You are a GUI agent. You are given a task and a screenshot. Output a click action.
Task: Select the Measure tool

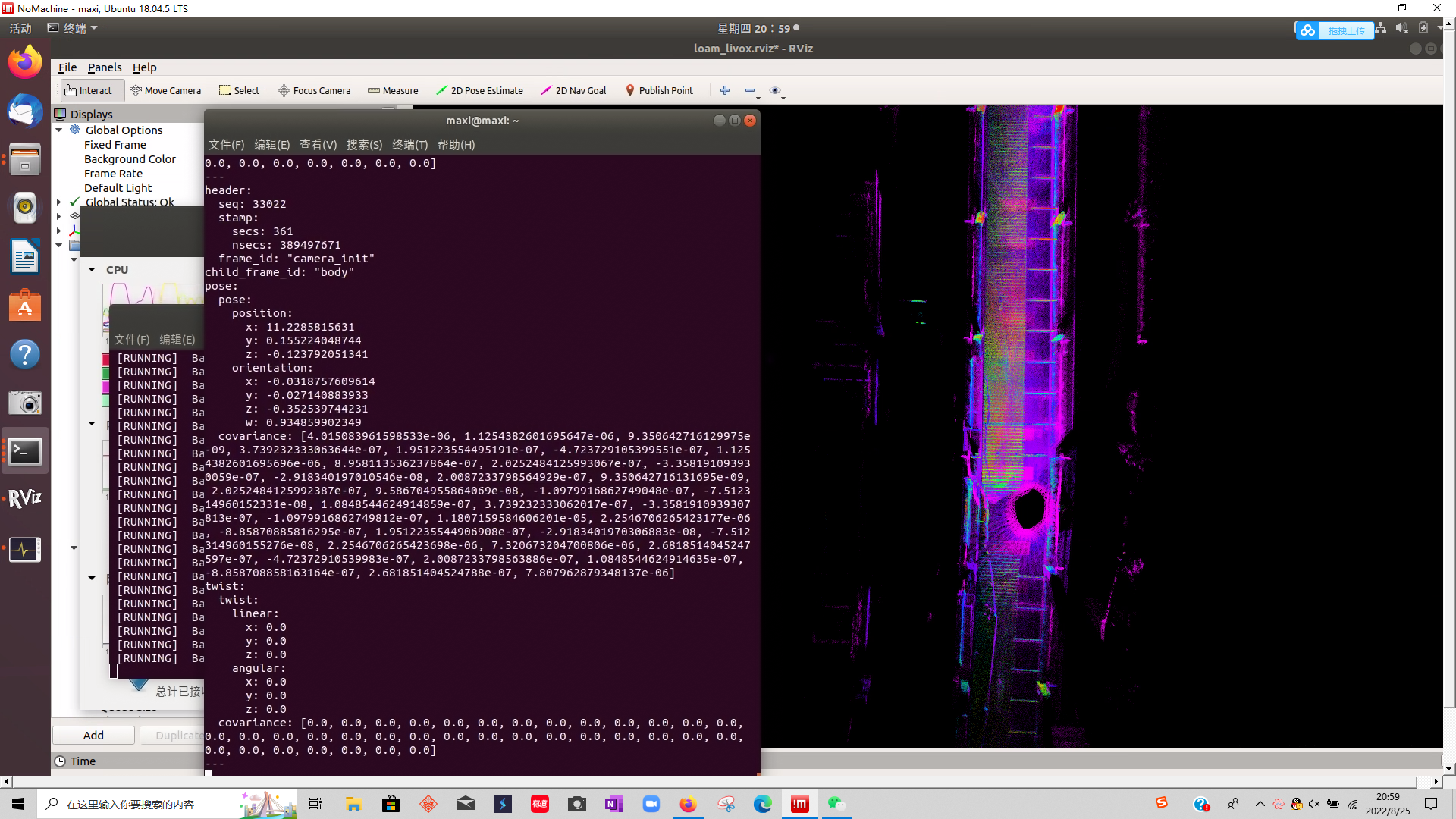(x=392, y=90)
